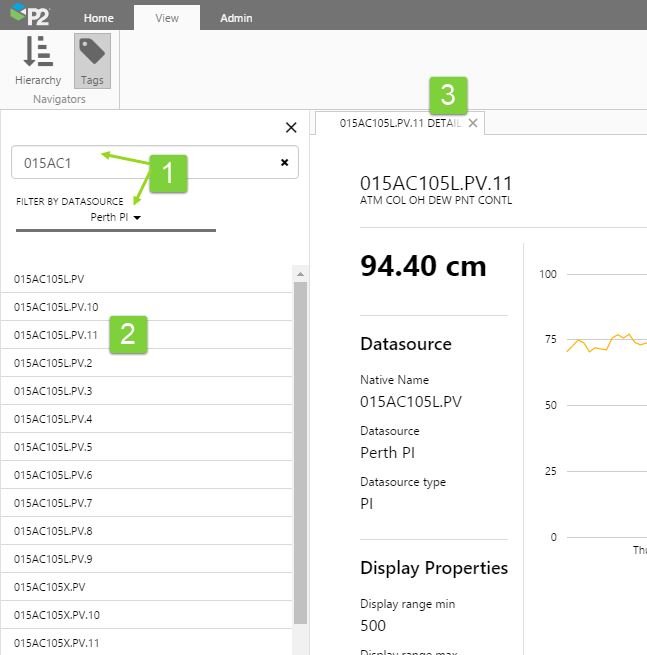Close the Tags search panel
The image size is (647, 655).
[291, 127]
